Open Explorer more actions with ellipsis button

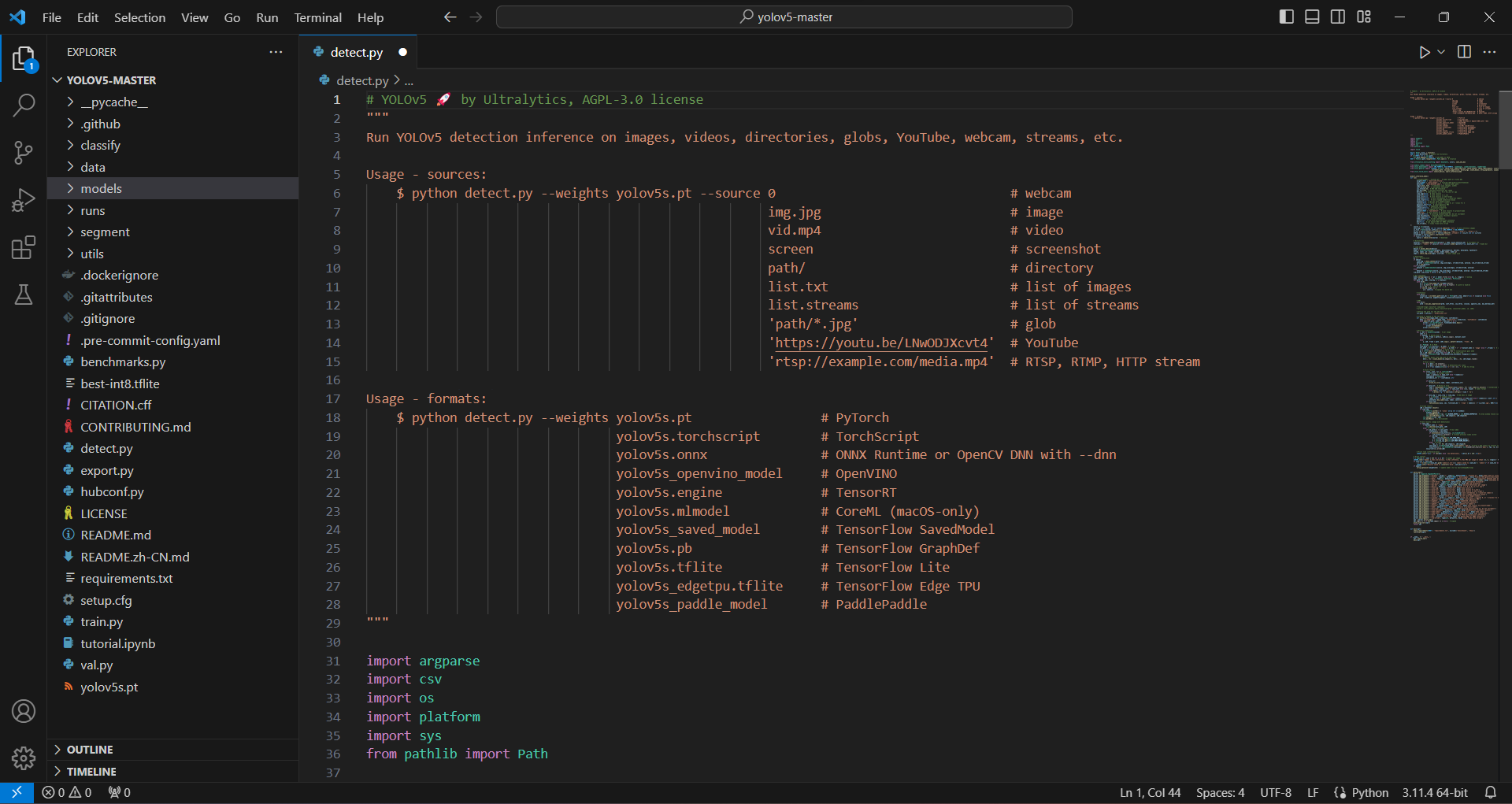point(275,51)
